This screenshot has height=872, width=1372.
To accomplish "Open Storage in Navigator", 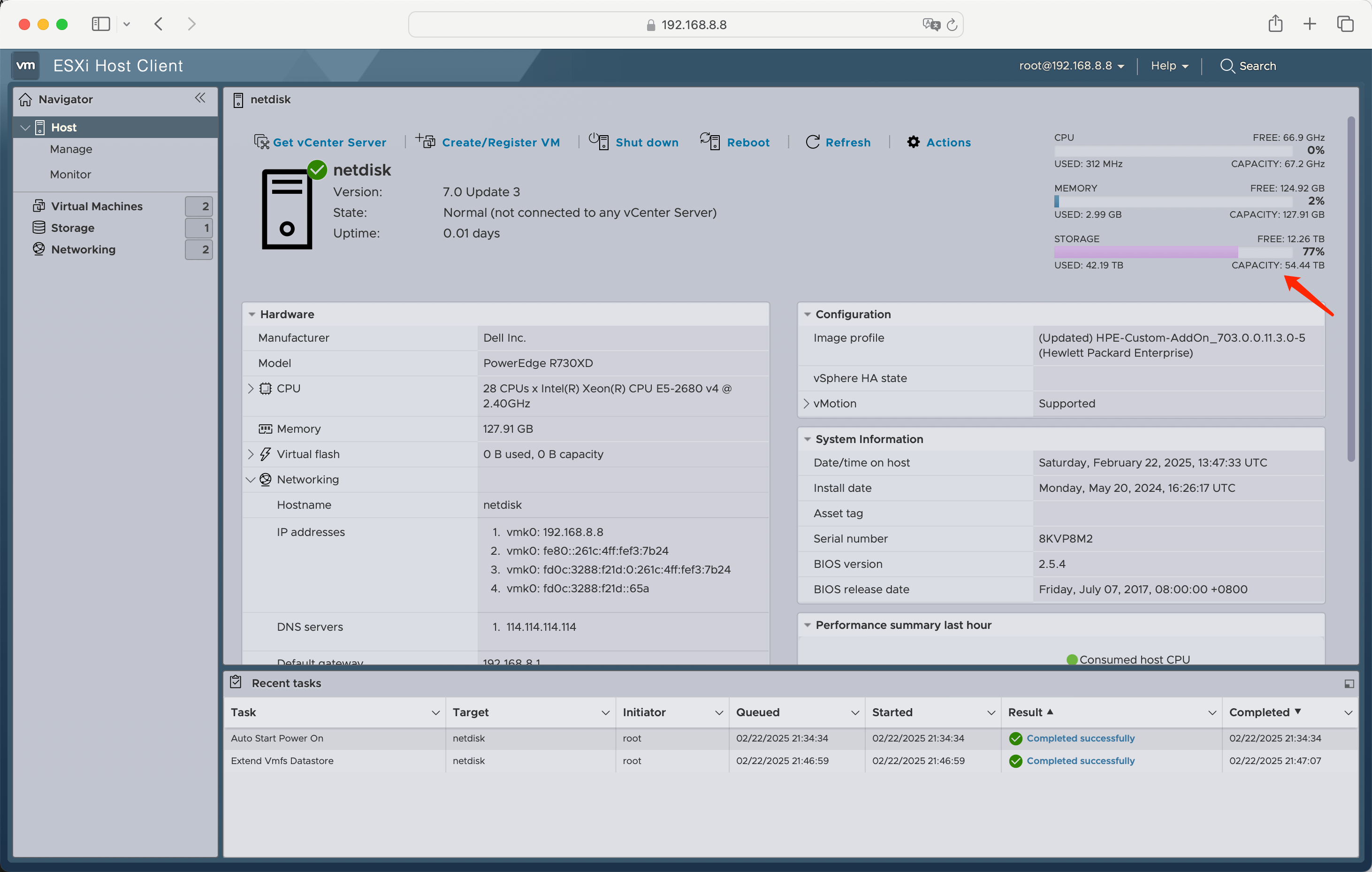I will (72, 228).
